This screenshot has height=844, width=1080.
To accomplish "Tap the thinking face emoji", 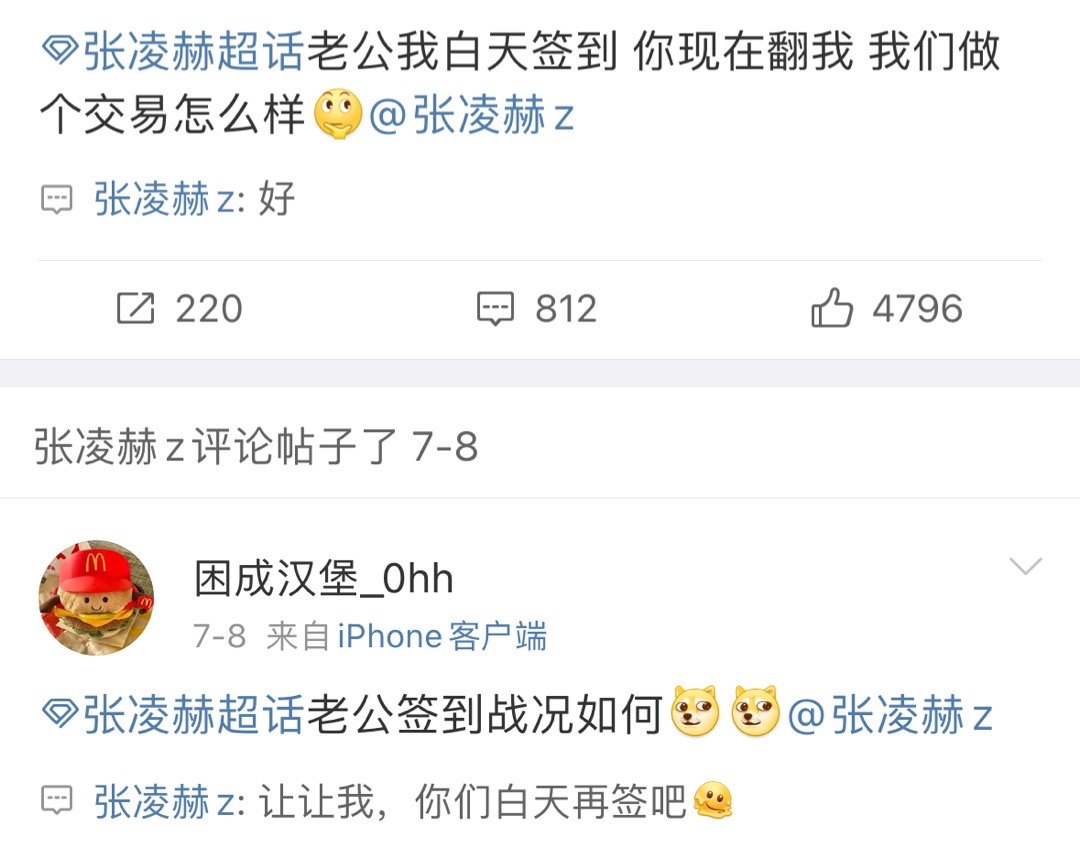I will (338, 115).
